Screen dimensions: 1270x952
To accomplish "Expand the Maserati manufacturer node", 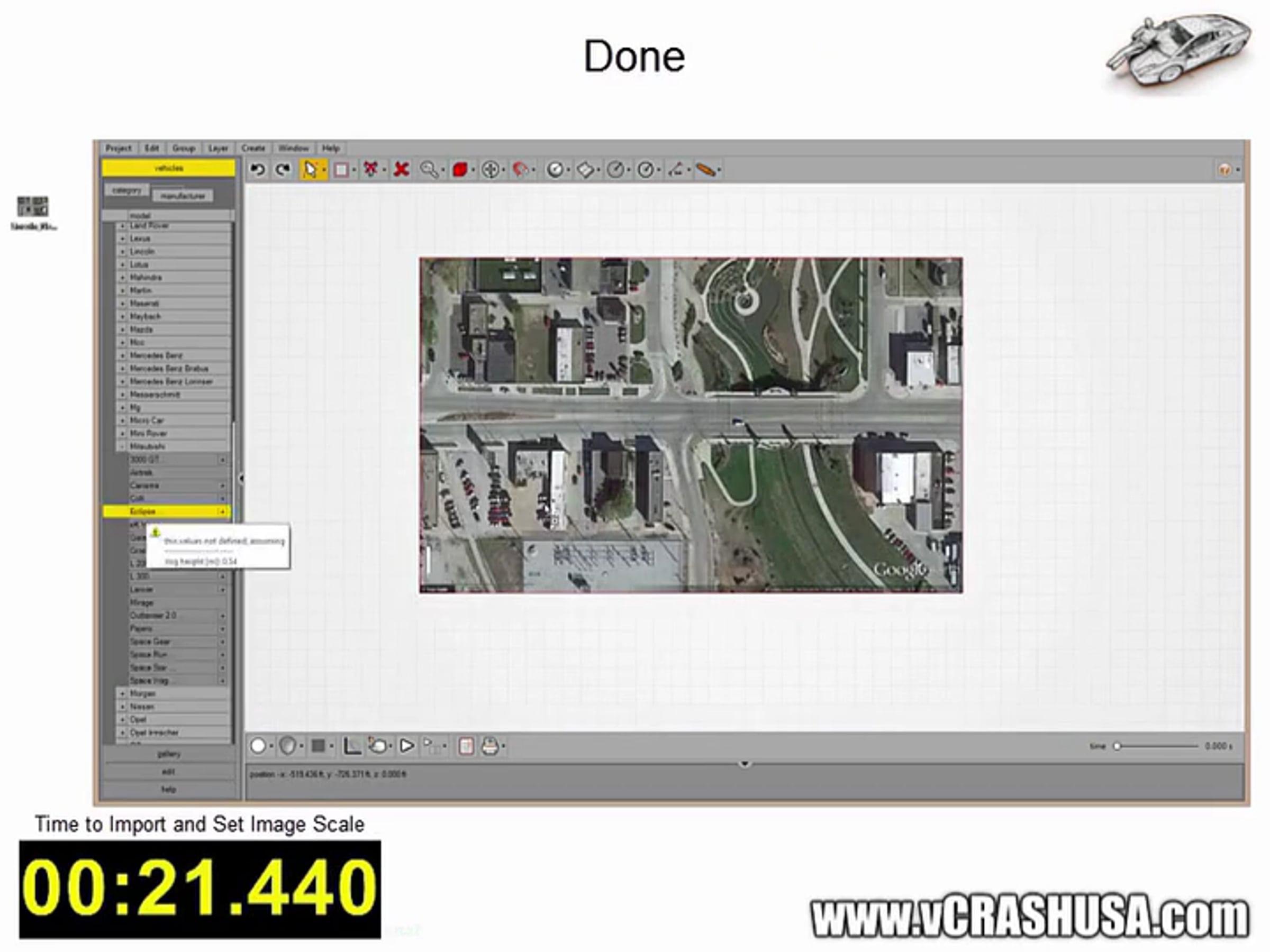I will click(122, 304).
